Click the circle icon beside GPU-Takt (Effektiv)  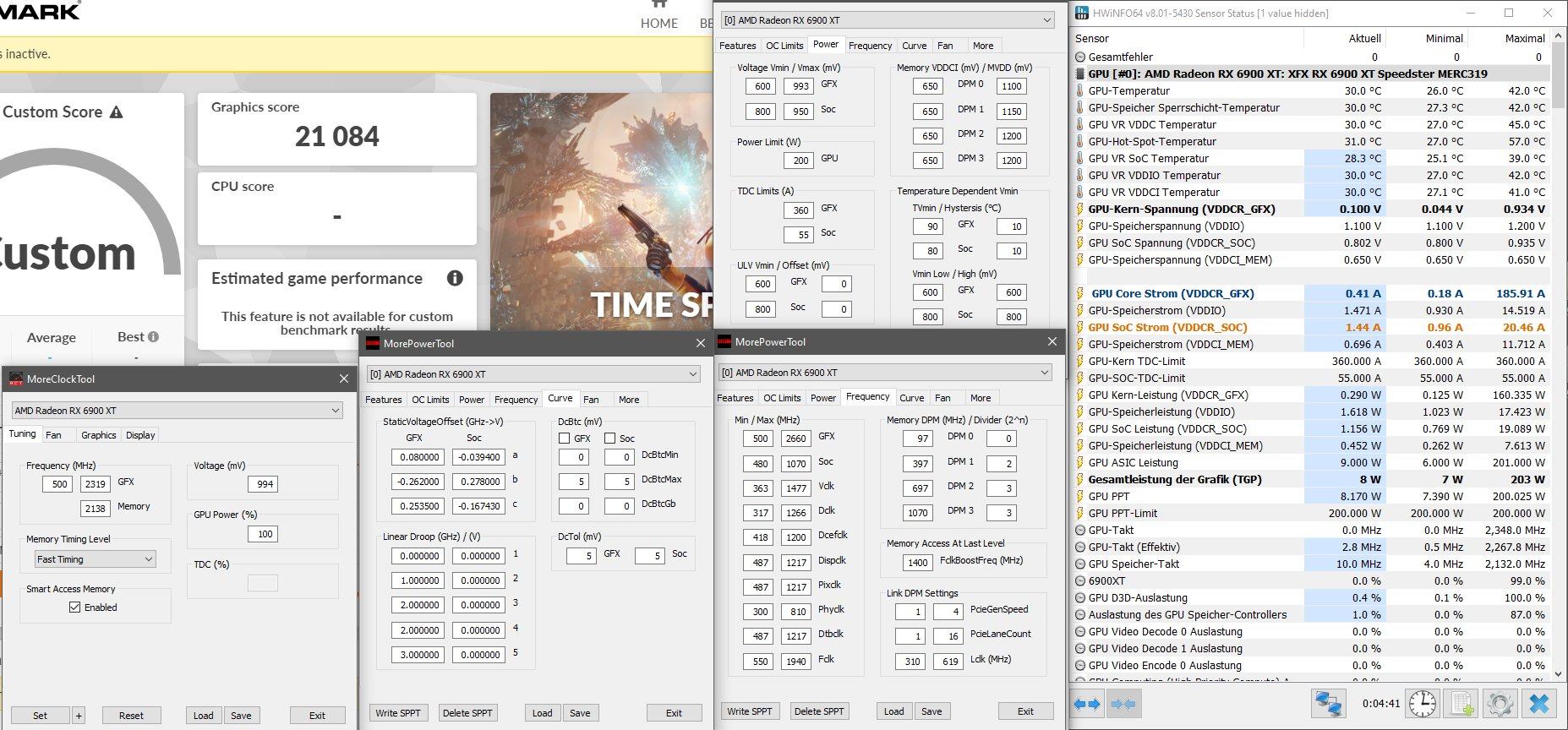(1079, 547)
